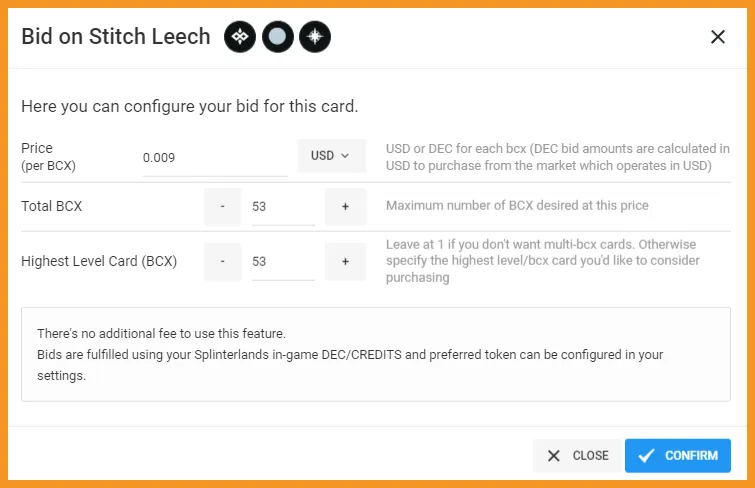Click the Price (per BCX) label
755x488 pixels.
(x=48, y=157)
